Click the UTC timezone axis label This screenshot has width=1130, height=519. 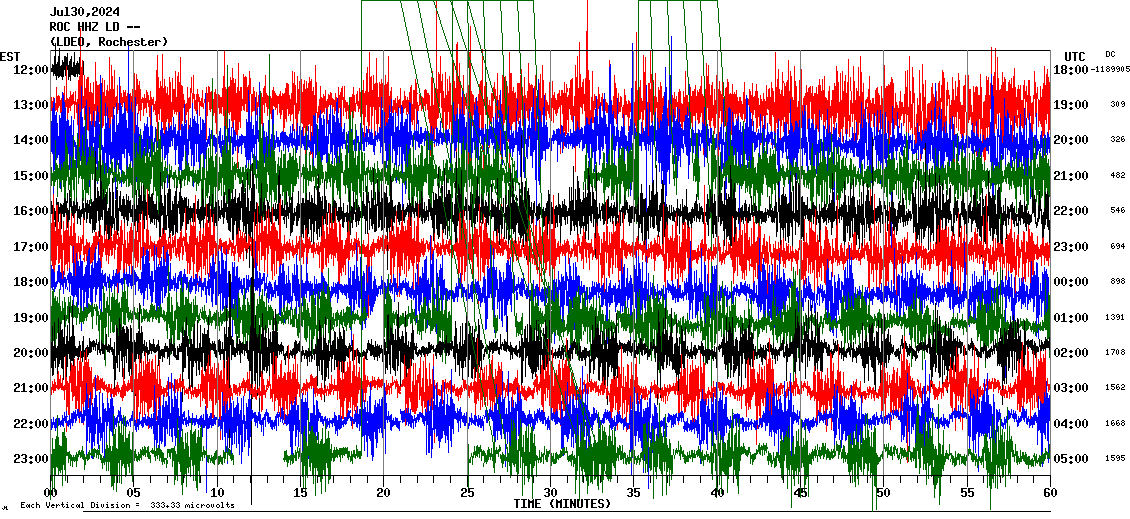click(x=1074, y=56)
